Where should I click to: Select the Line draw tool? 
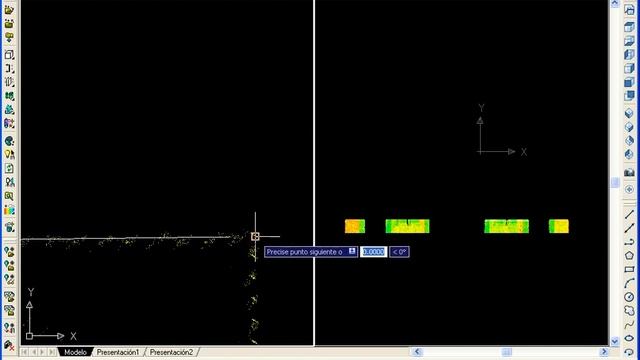[x=629, y=214]
